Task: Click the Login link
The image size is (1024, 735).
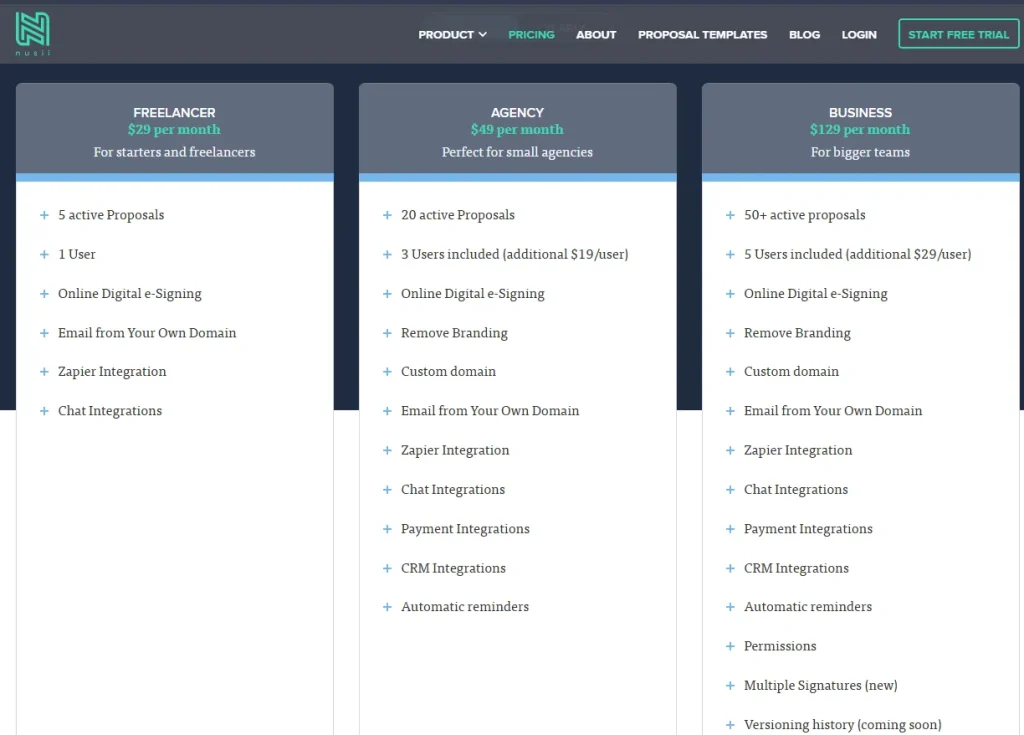Action: pyautogui.click(x=859, y=35)
